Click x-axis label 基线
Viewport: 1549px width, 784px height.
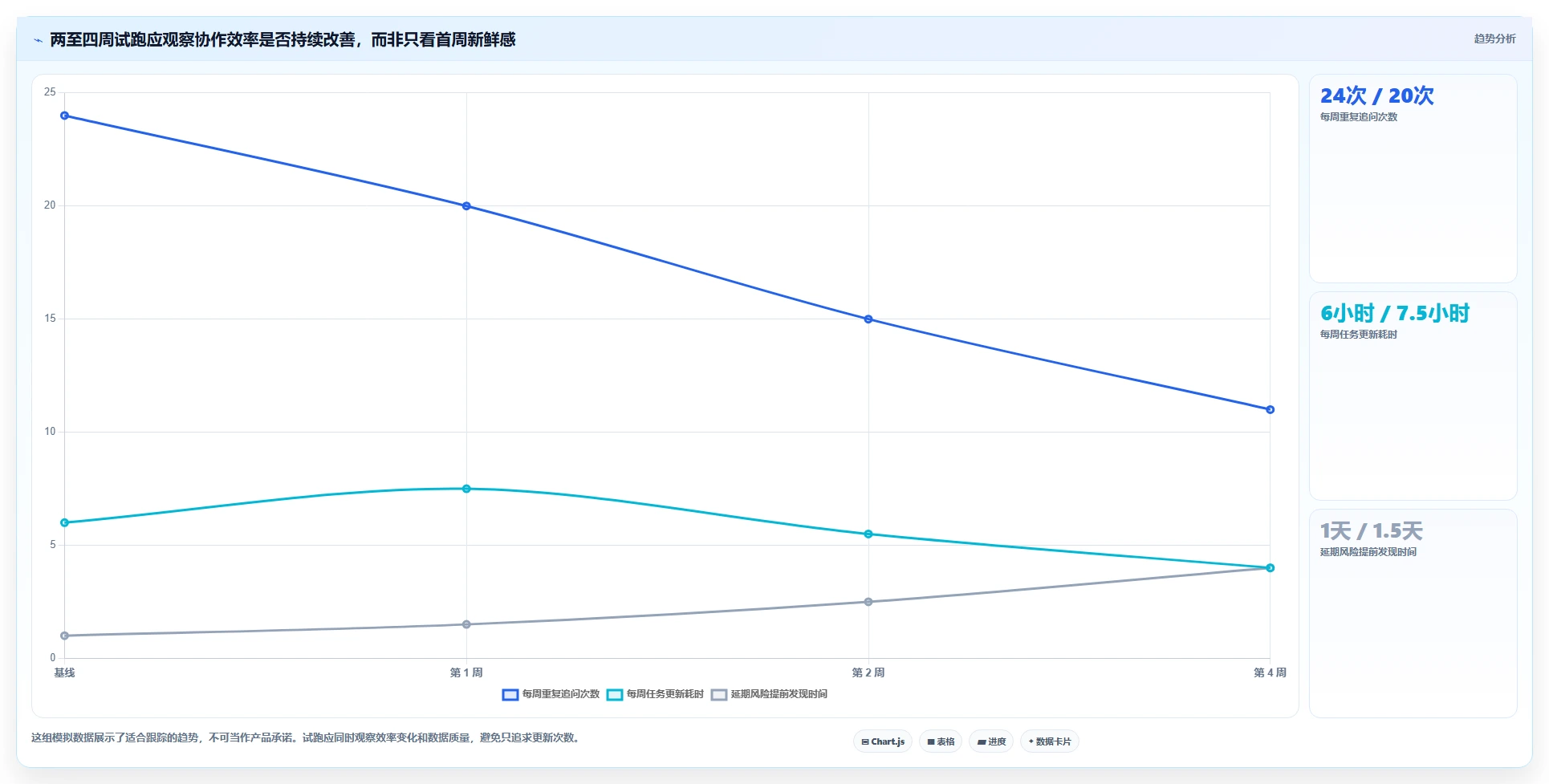tap(64, 672)
